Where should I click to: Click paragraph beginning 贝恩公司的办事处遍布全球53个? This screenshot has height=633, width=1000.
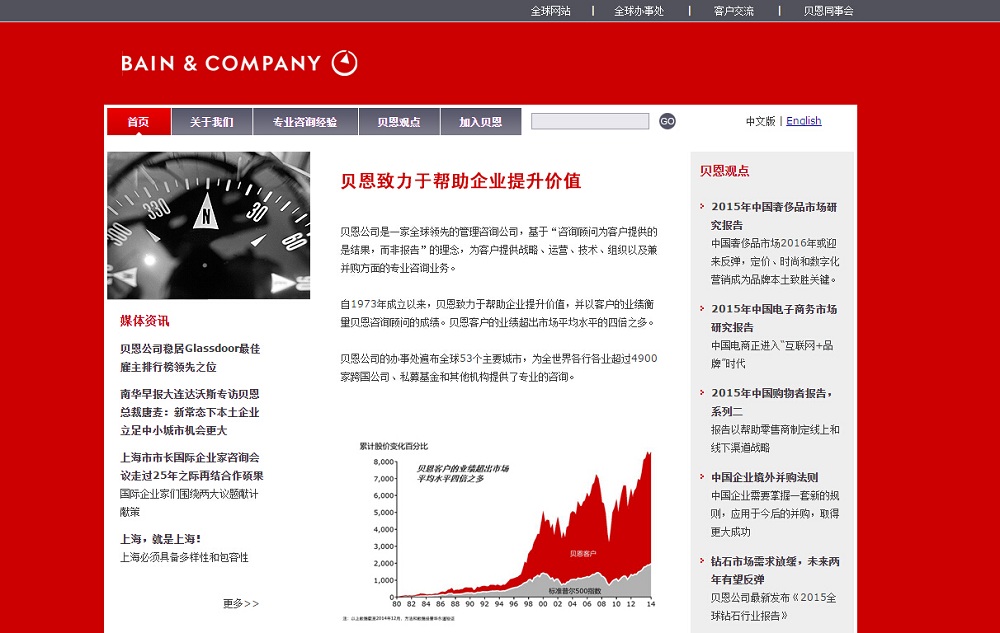(x=499, y=367)
